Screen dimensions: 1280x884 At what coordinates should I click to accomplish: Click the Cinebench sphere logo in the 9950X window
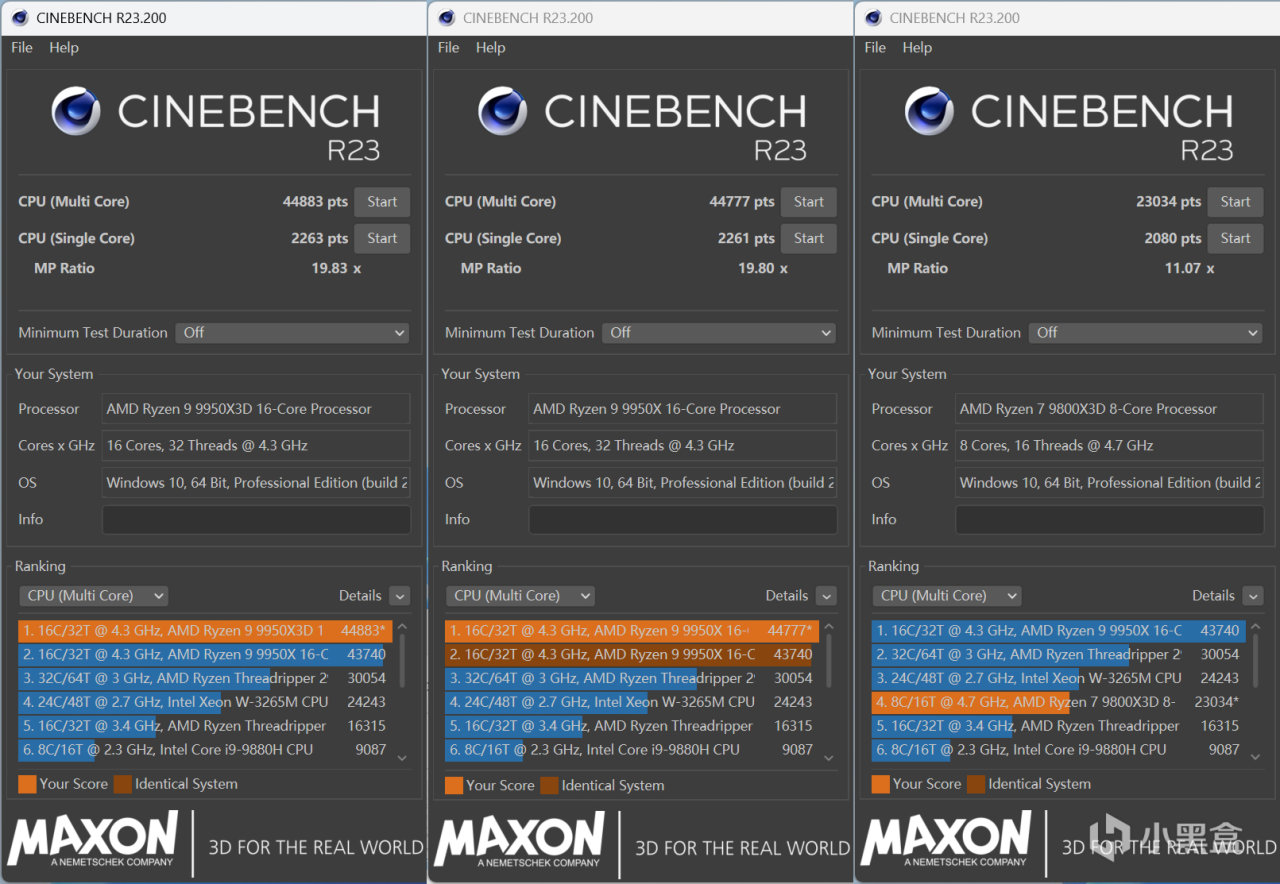502,111
